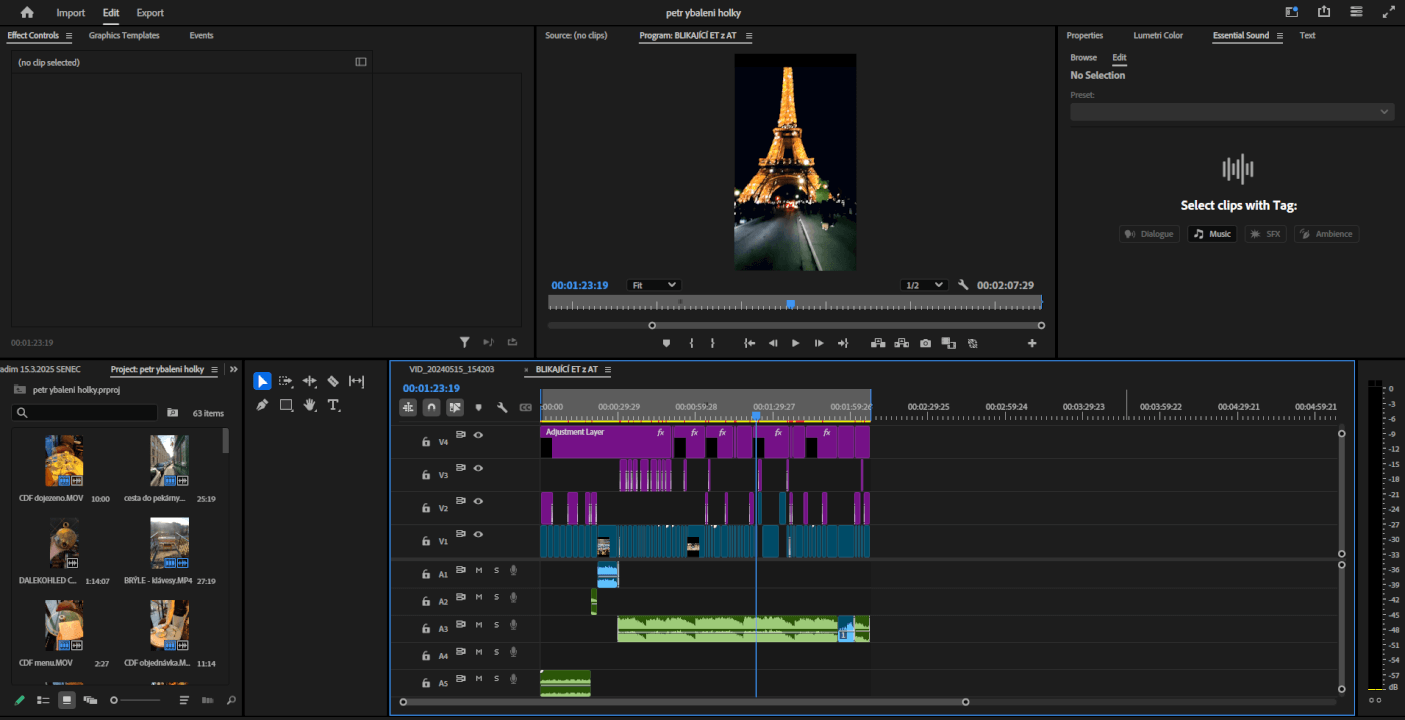
Task: Toggle track output eye on V4
Action: (x=478, y=434)
